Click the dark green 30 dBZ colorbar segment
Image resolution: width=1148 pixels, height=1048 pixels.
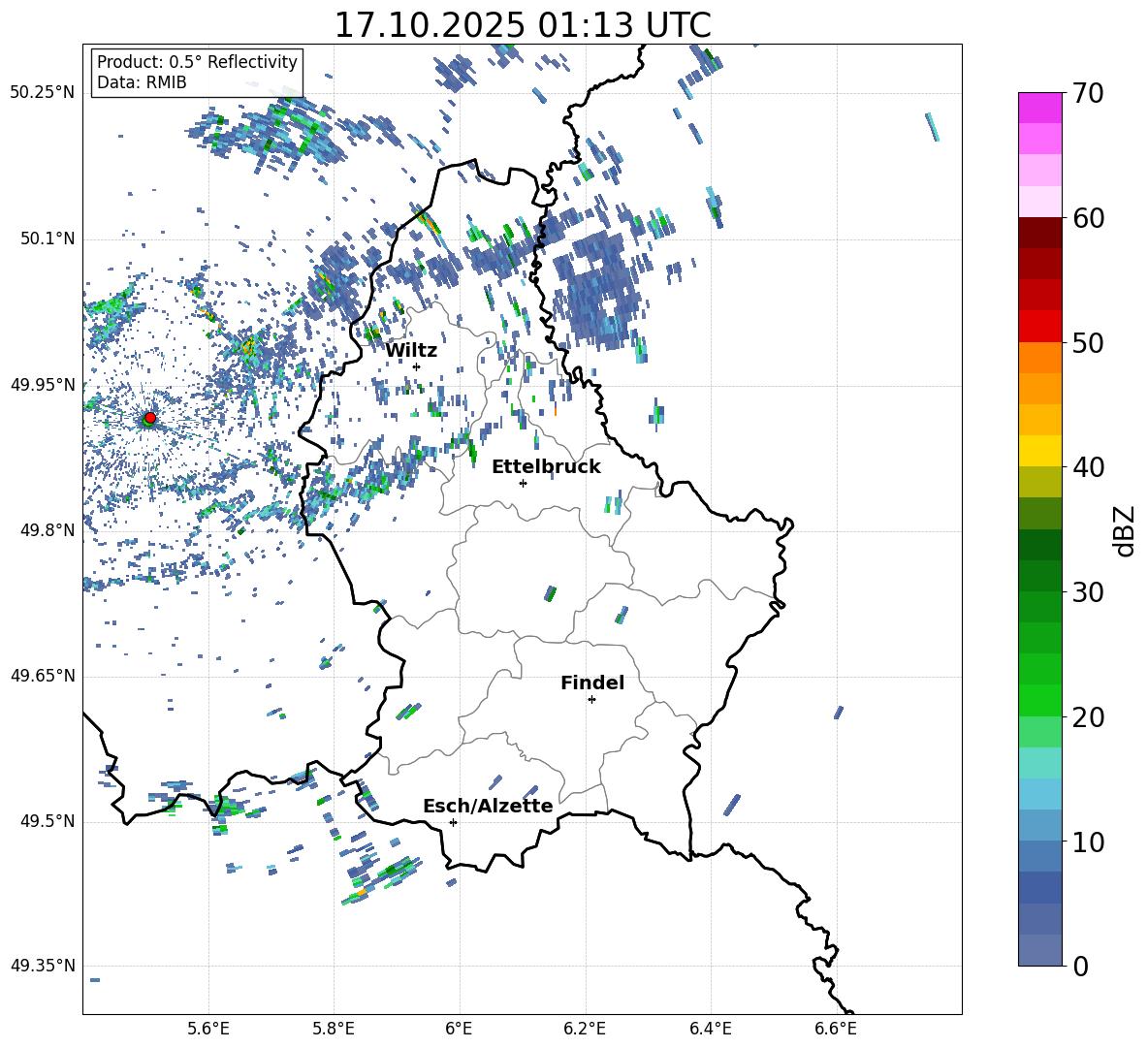[x=1040, y=576]
